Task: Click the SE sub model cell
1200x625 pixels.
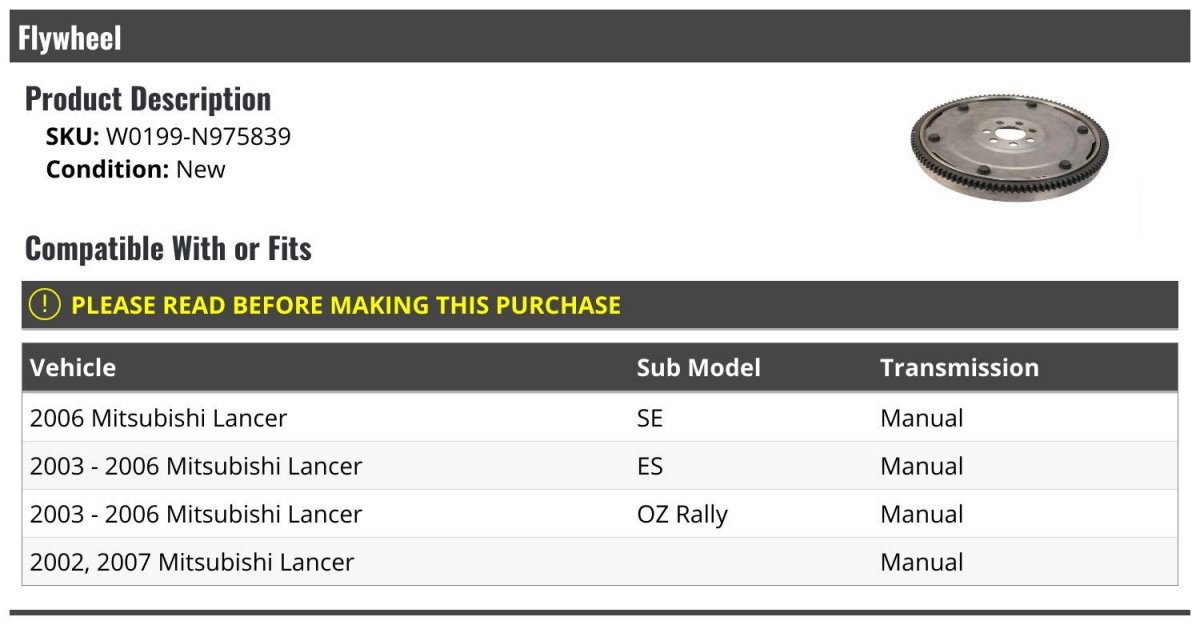Action: coord(650,418)
